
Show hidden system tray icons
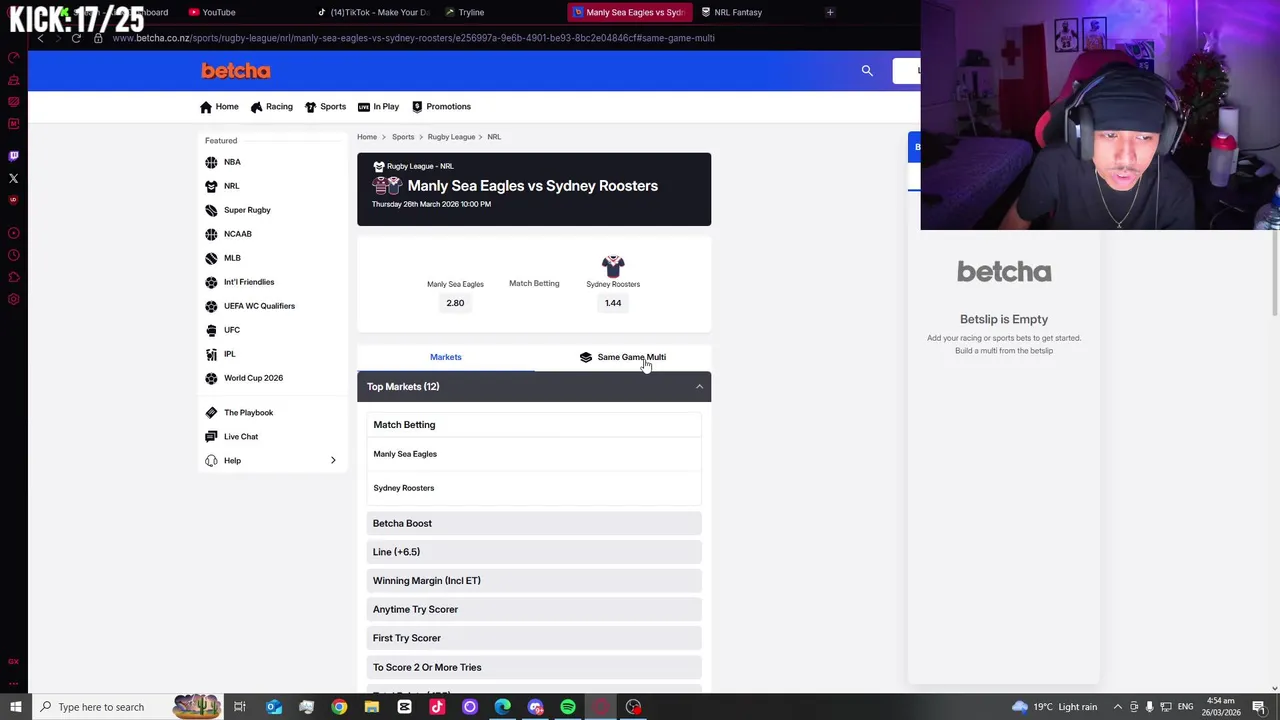(x=1118, y=707)
